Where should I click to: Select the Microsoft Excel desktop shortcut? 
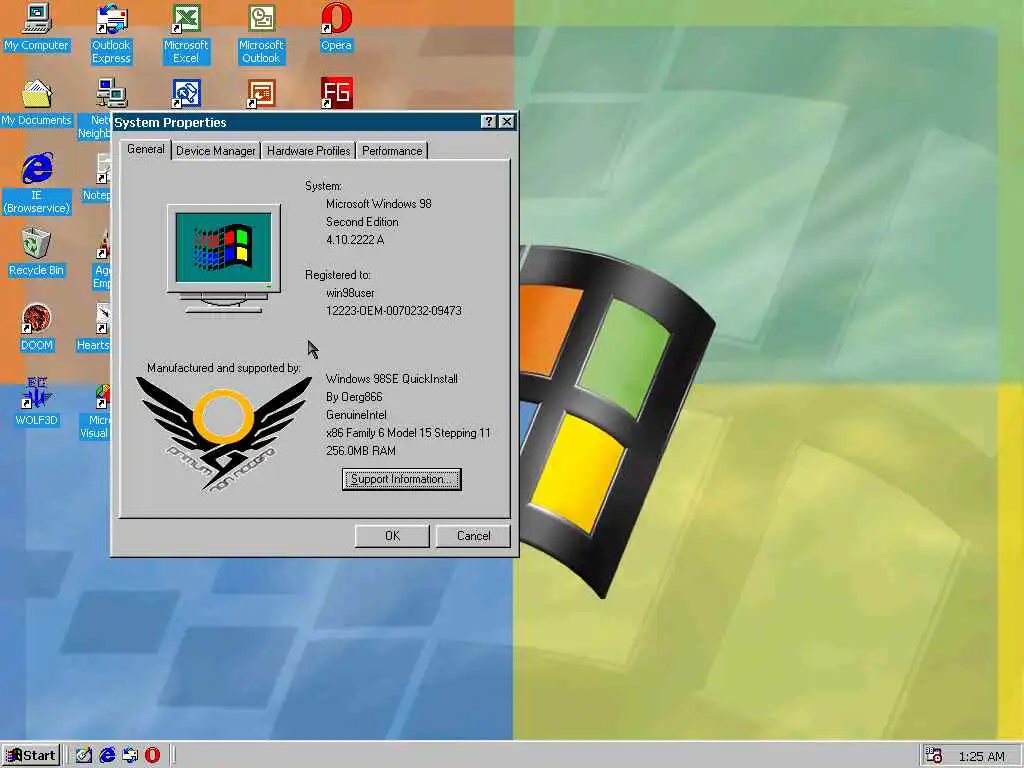186,33
